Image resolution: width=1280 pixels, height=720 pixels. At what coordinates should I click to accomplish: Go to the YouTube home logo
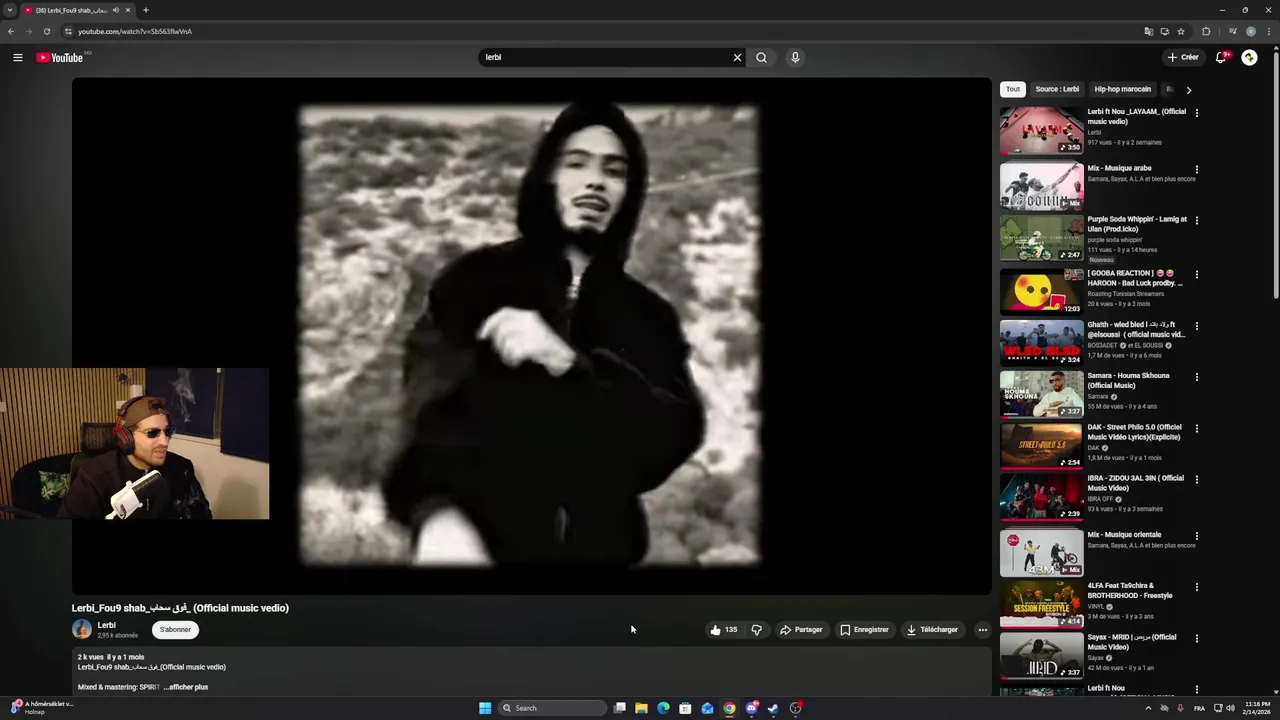[x=60, y=57]
